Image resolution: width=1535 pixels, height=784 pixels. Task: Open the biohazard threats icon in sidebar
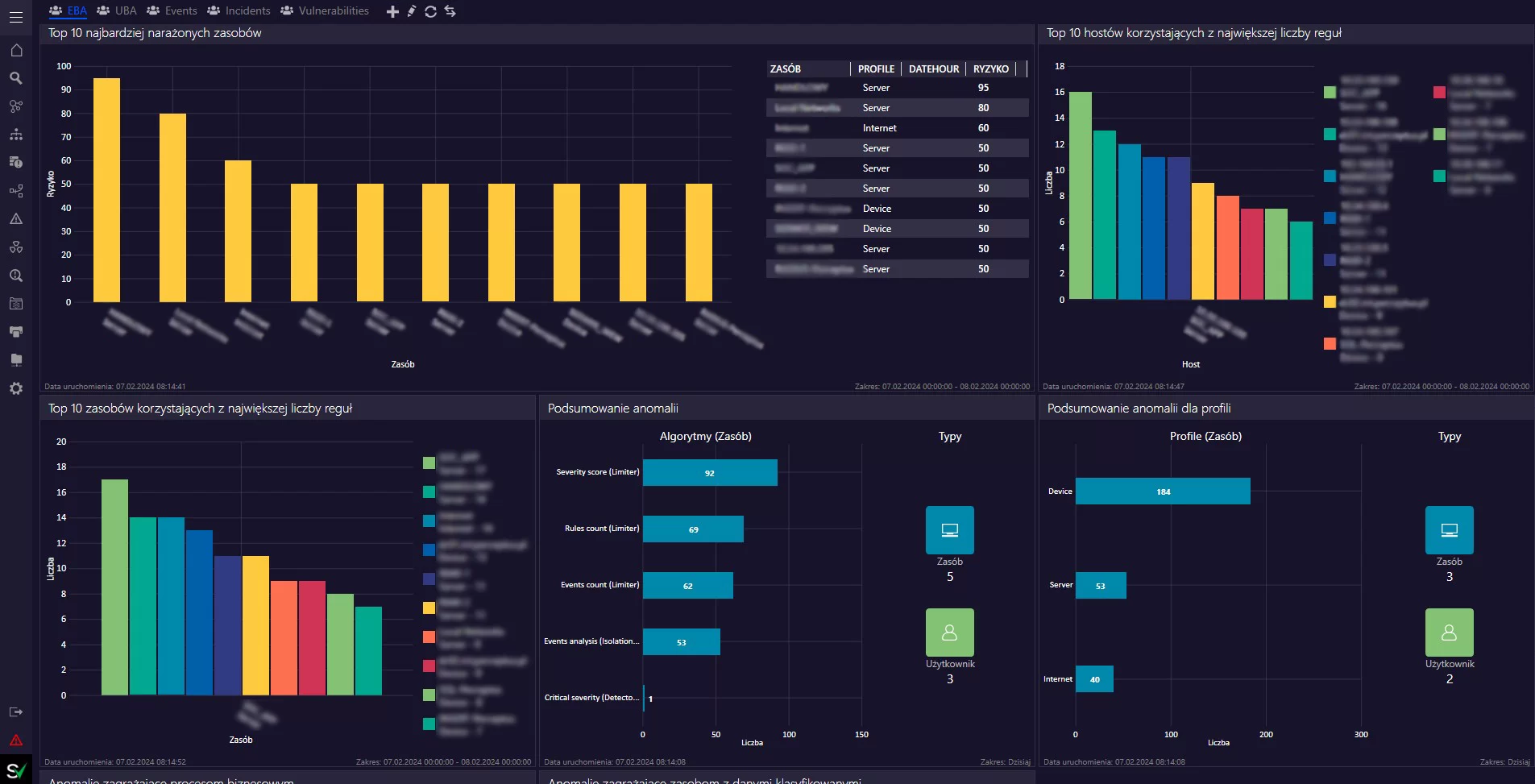[16, 247]
